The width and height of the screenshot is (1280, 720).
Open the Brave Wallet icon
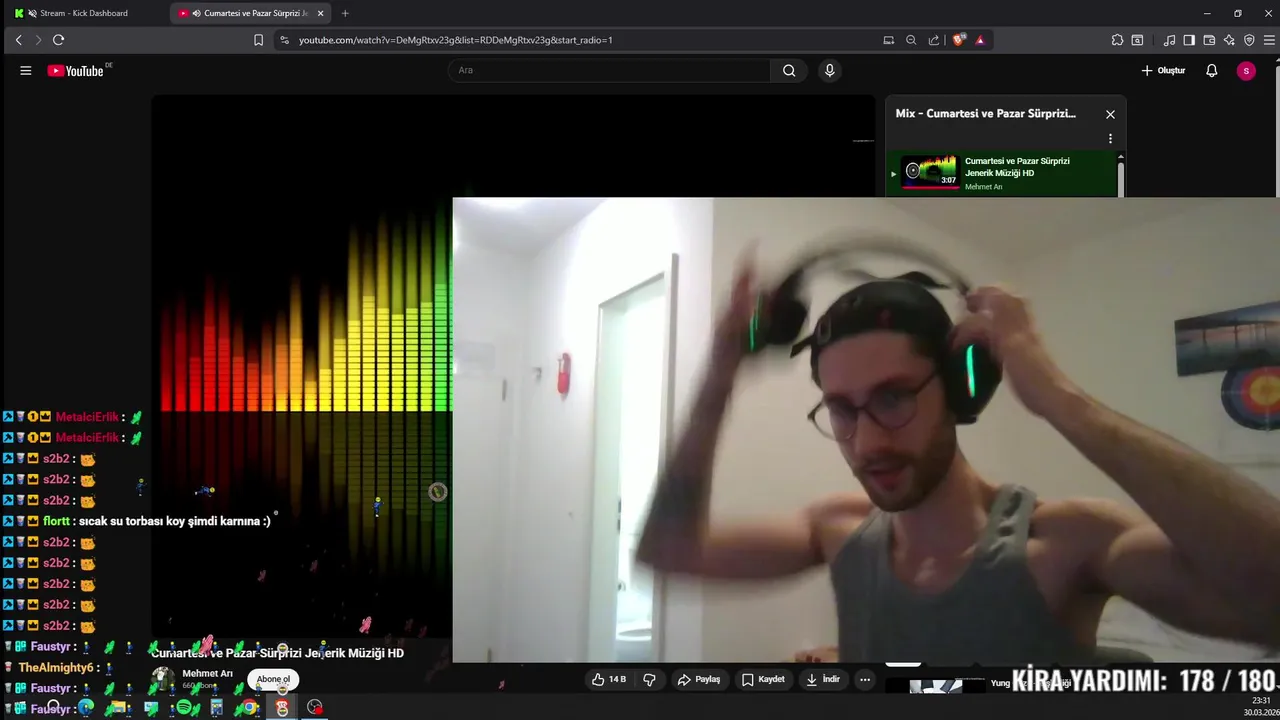(x=1209, y=40)
